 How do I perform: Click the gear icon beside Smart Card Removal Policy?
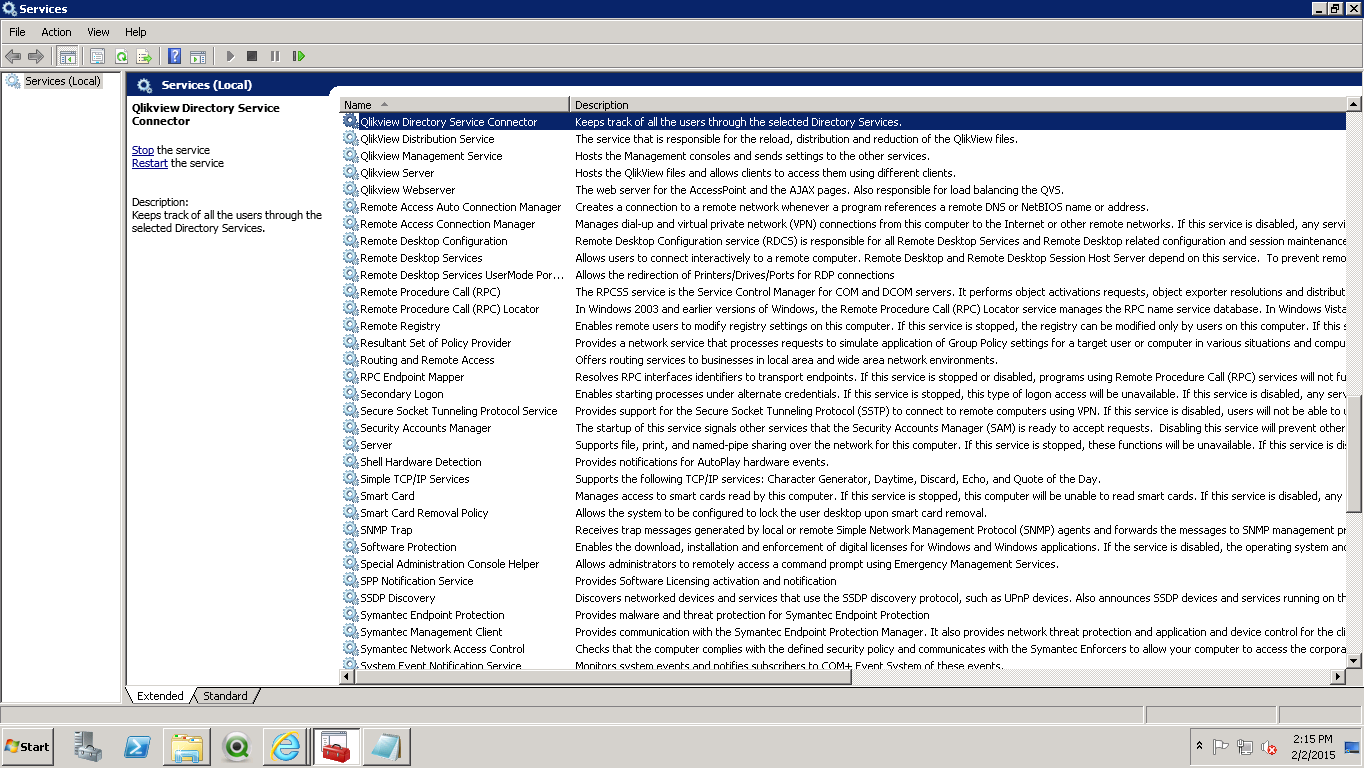350,513
